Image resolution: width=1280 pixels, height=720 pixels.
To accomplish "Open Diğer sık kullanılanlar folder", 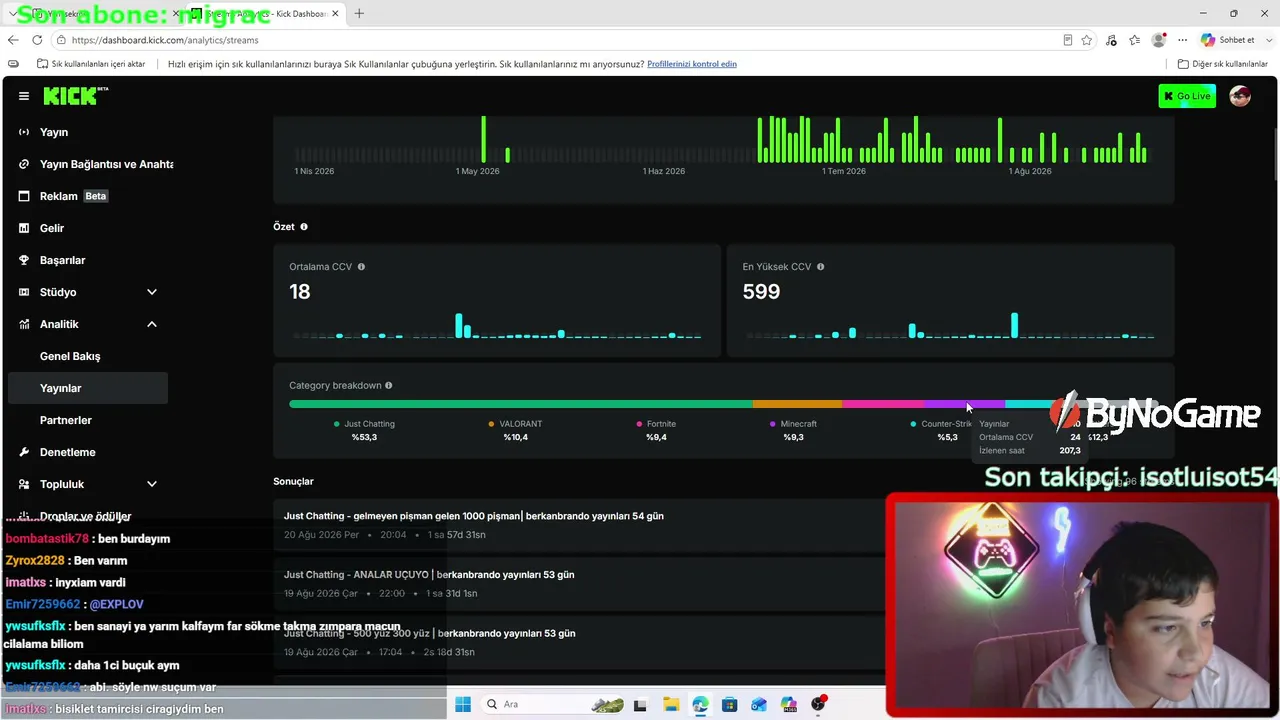I will [1223, 64].
